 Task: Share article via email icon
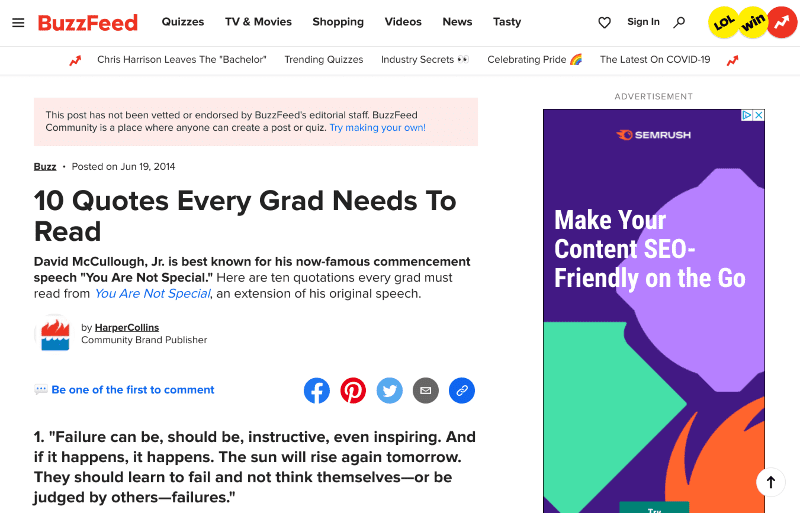point(426,390)
